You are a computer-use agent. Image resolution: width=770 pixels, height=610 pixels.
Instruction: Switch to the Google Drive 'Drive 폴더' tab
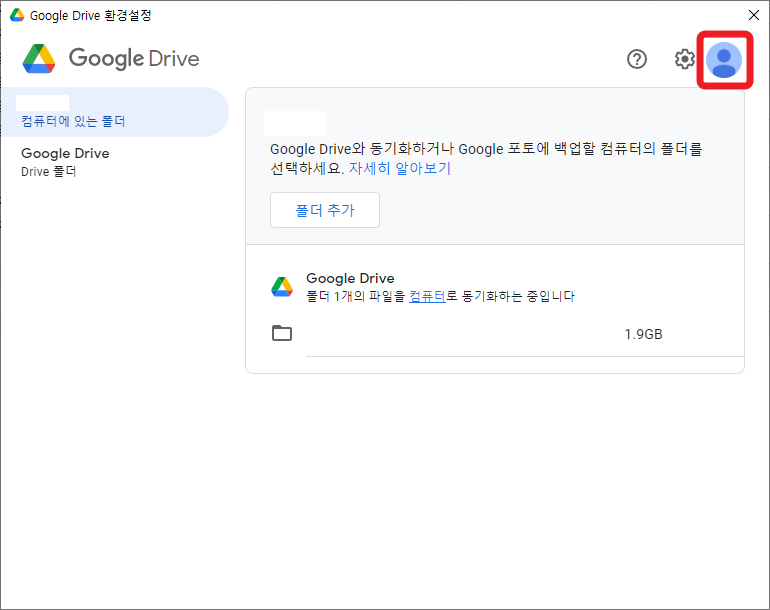115,162
